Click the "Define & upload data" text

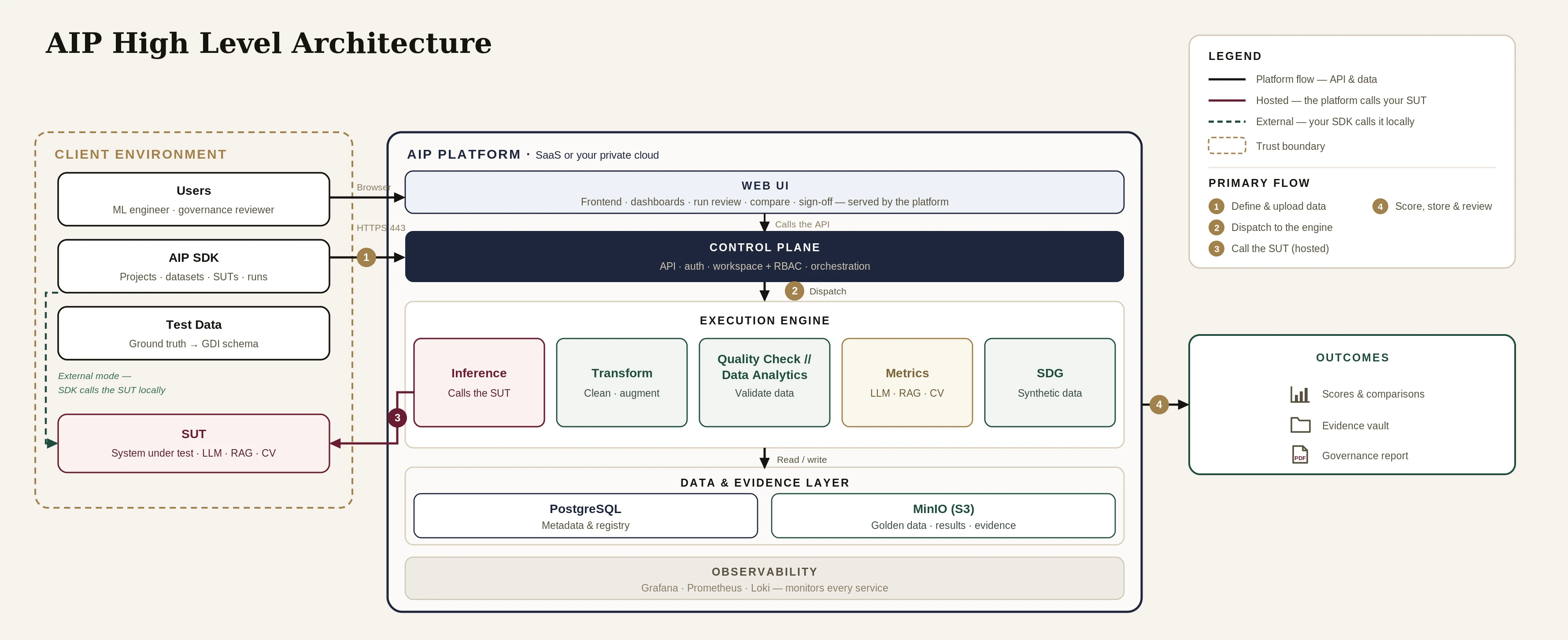(x=1278, y=206)
